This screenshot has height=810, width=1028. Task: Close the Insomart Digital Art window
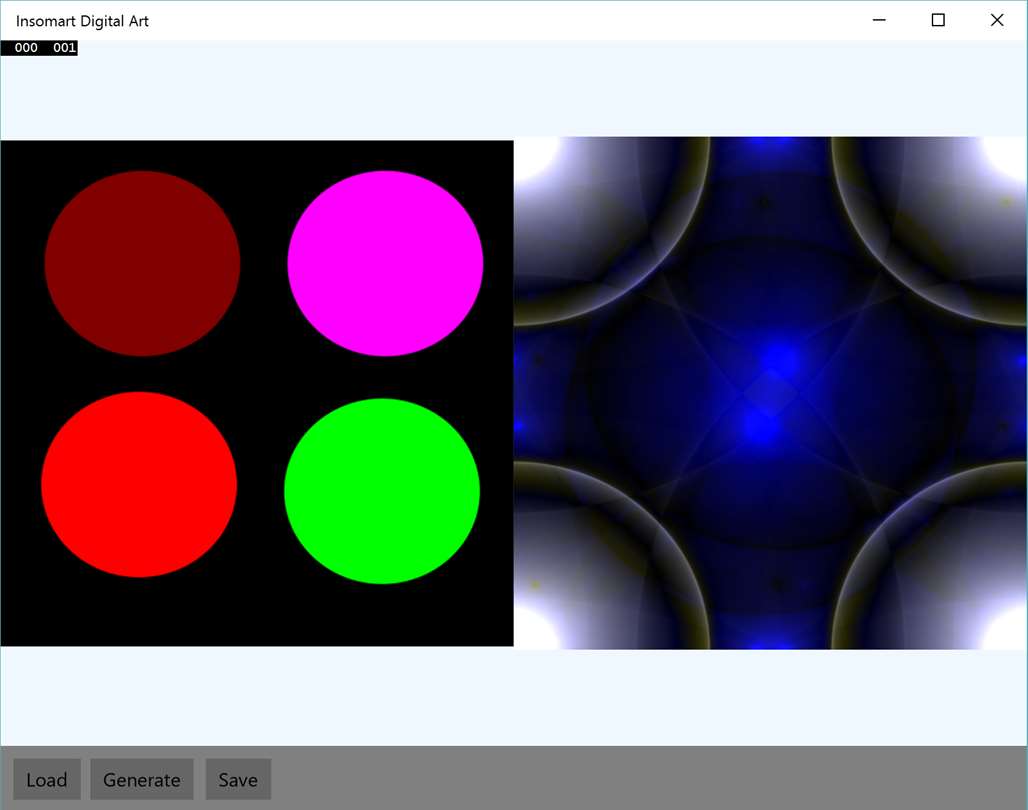(997, 20)
